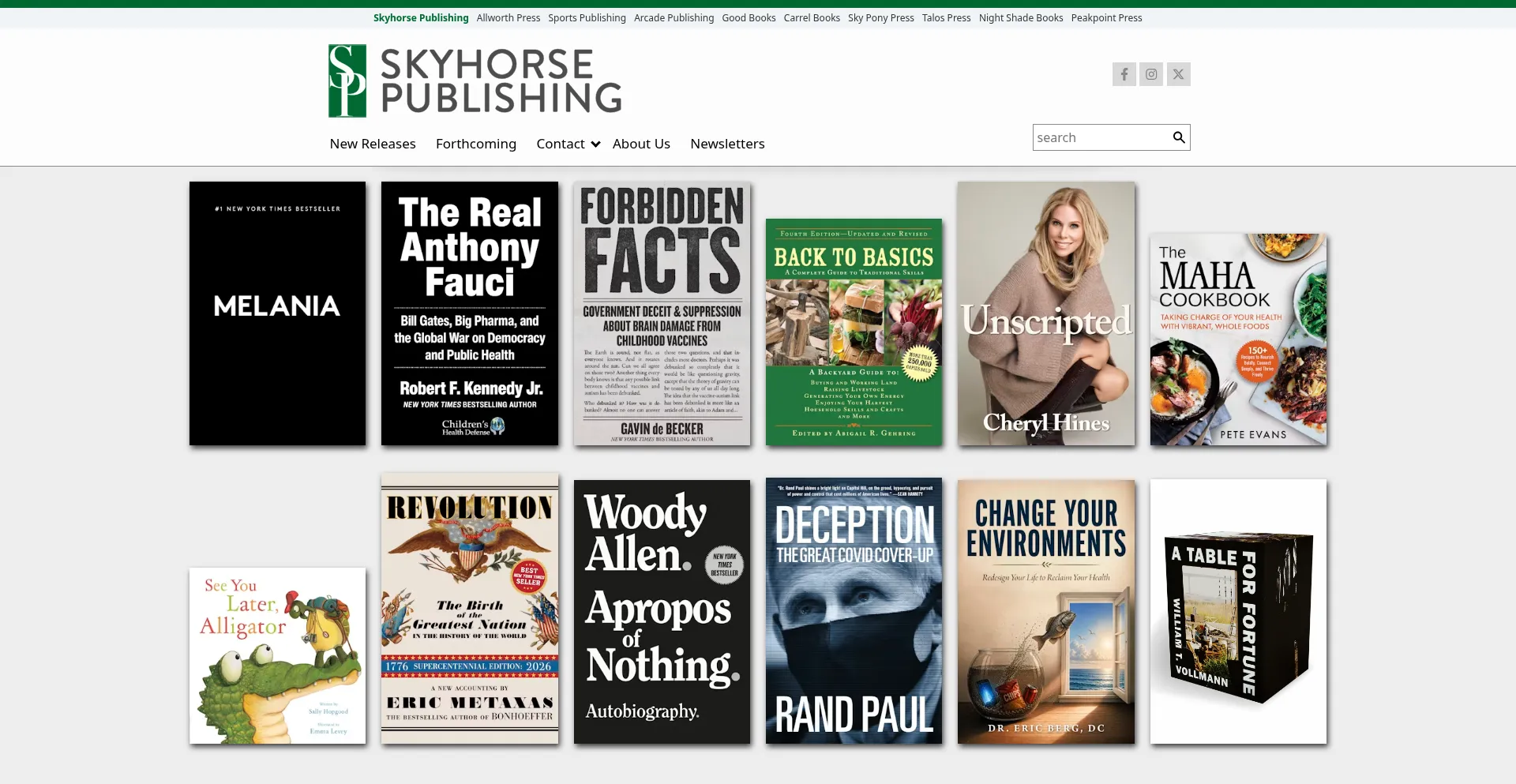Image resolution: width=1516 pixels, height=784 pixels.
Task: Open Back to Basics book cover
Action: click(854, 332)
